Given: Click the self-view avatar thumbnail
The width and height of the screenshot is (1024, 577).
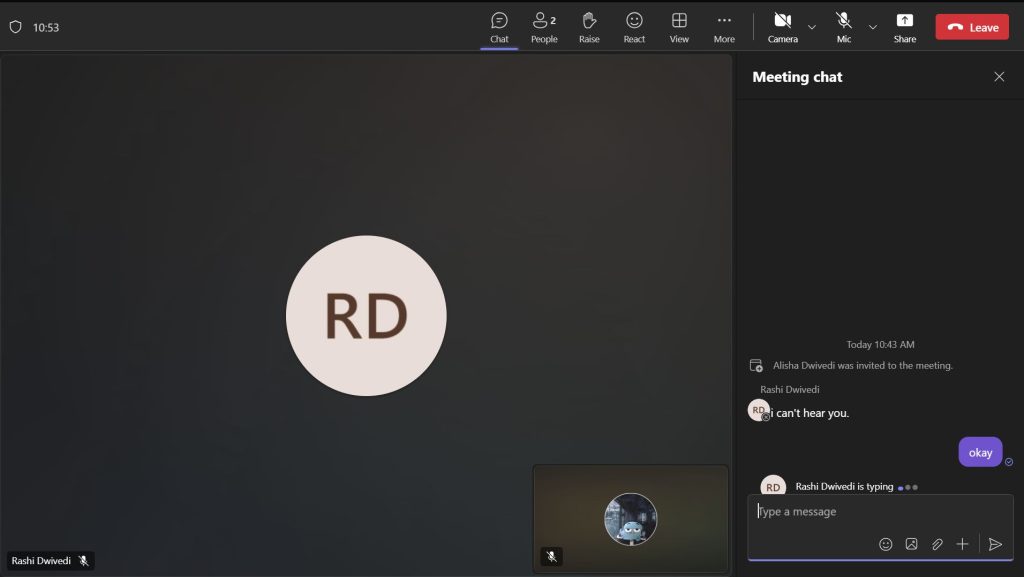Looking at the screenshot, I should (x=630, y=519).
